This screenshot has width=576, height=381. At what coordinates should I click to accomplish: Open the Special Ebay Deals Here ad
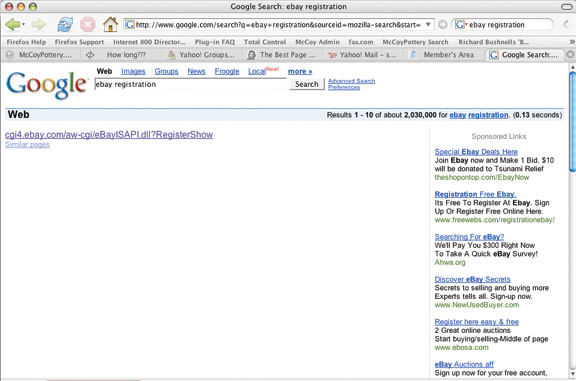pos(476,152)
